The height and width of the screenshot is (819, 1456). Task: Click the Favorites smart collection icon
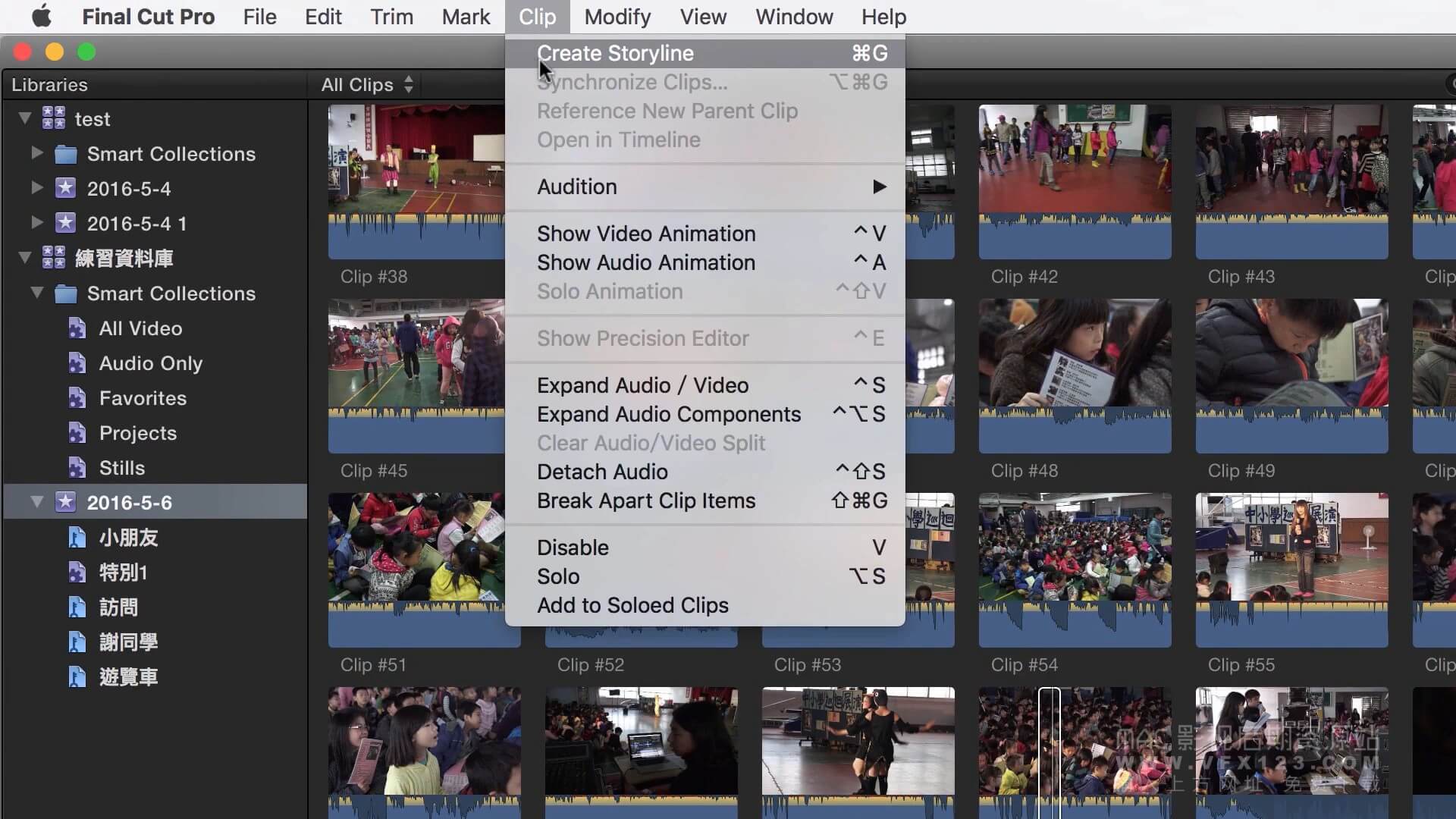77,398
